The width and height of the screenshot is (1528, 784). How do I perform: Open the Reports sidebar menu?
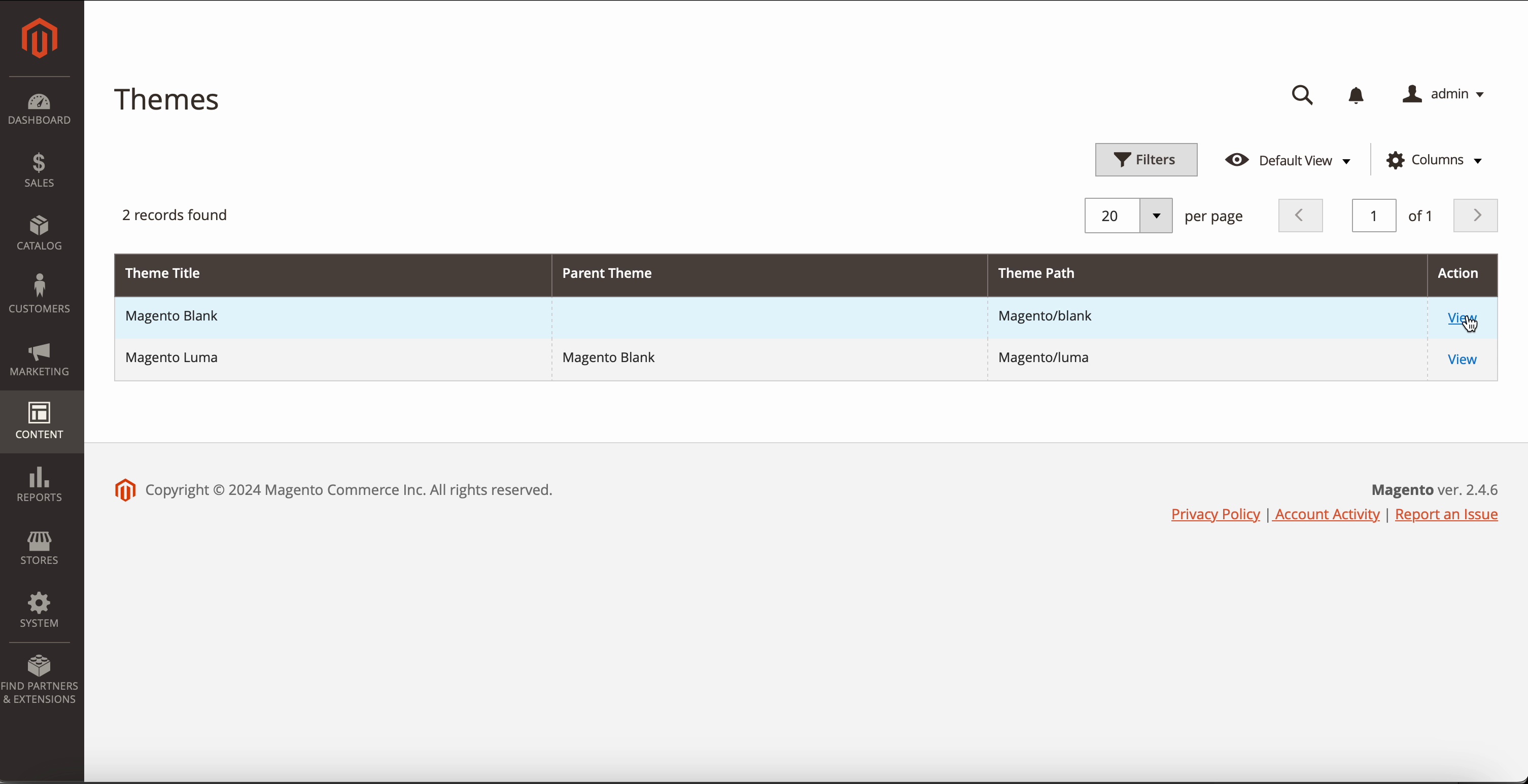coord(39,484)
